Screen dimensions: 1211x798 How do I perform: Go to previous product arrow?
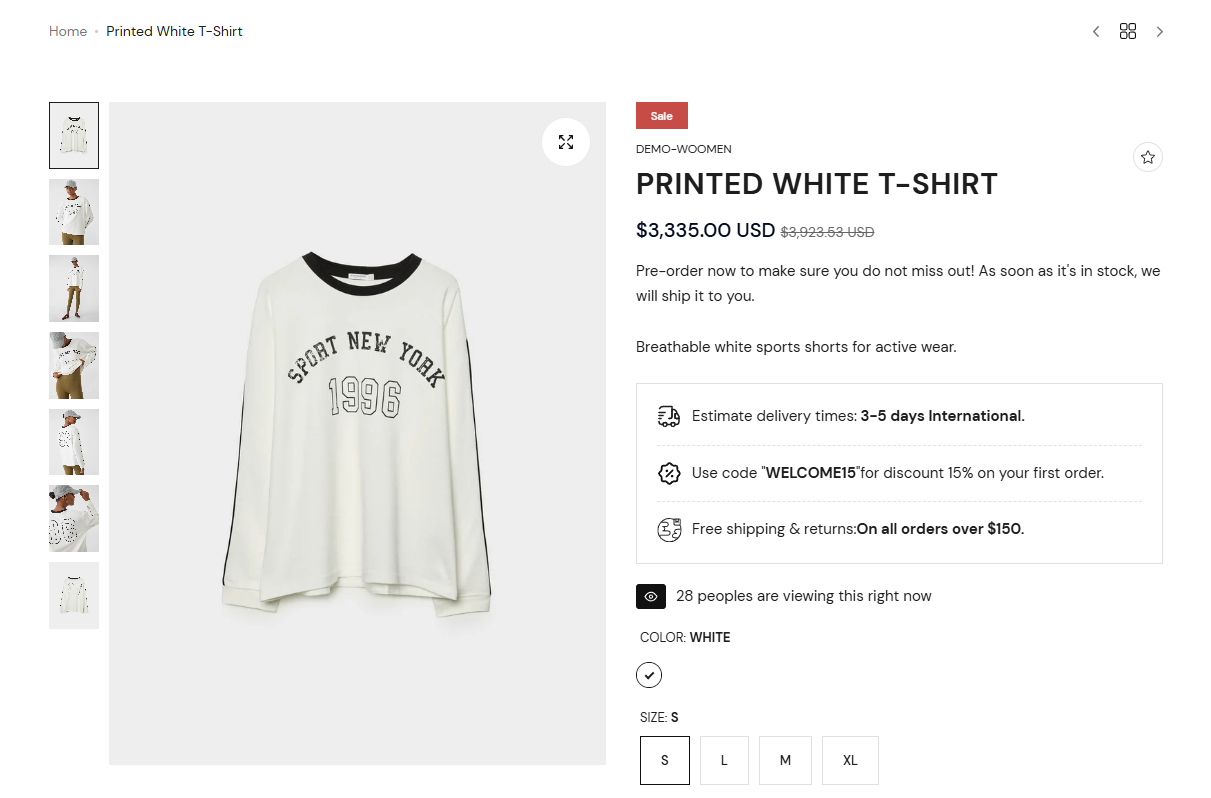1096,31
